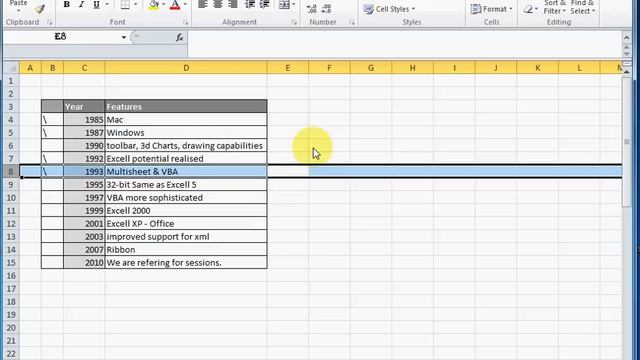Click 'We are refering for sessions.' cell
Screen dimensions: 640x360
[186, 262]
